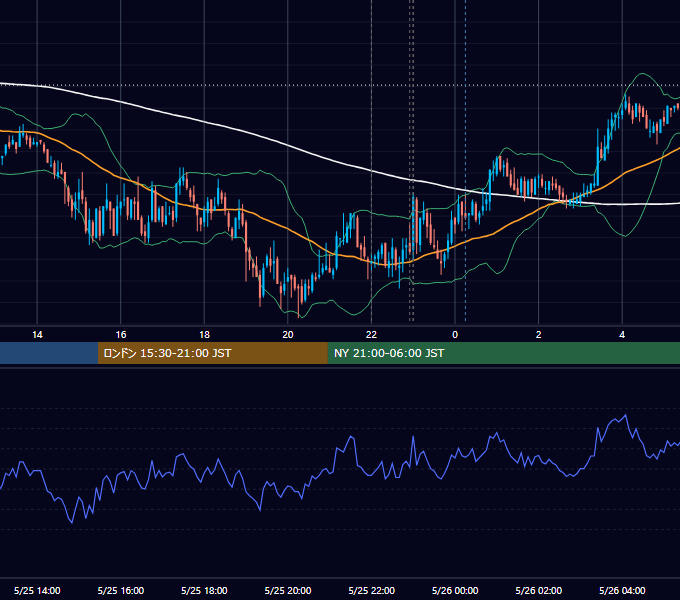Image resolution: width=680 pixels, height=600 pixels.
Task: Click the 5/26 04:00 date label
Action: [622, 590]
